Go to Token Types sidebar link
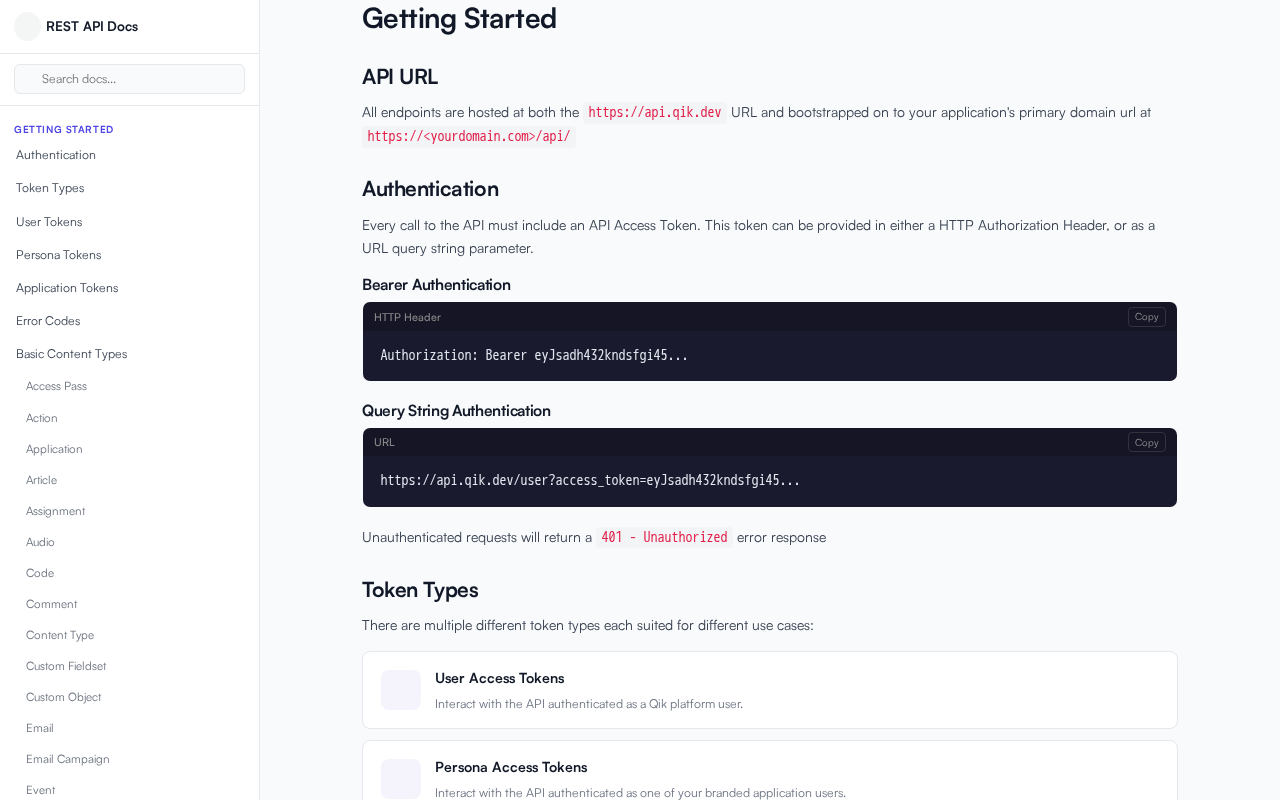This screenshot has height=800, width=1280. 50,188
